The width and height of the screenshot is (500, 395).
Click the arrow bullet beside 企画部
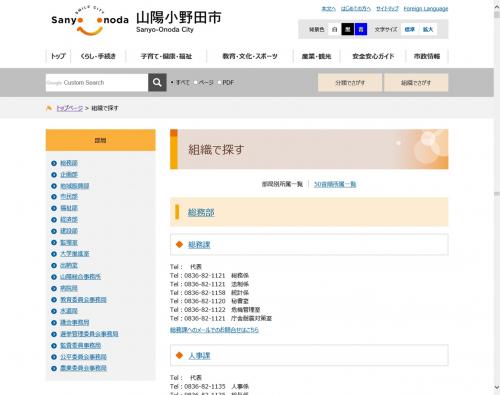54,175
